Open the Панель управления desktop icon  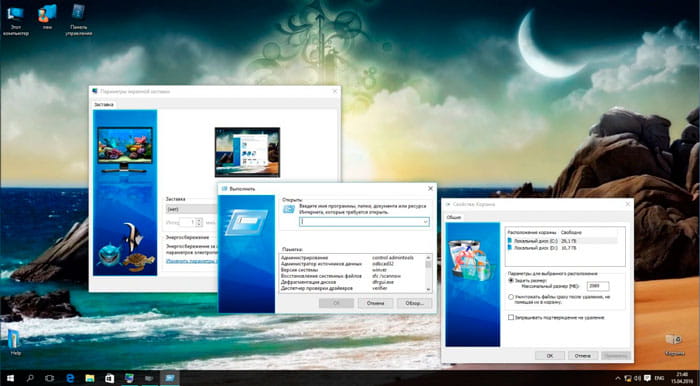(79, 20)
